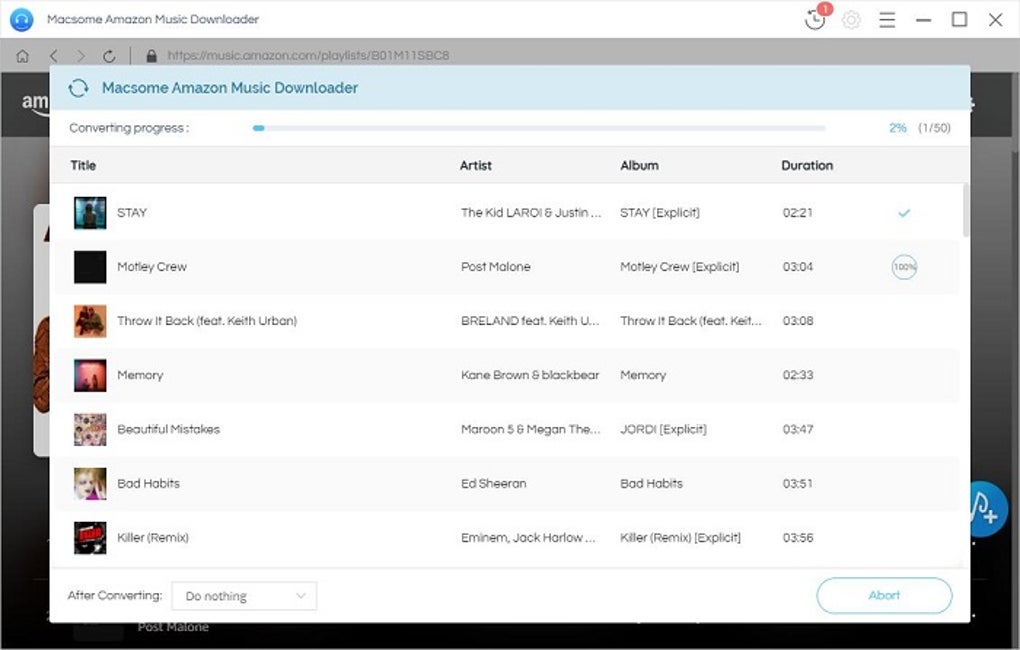Click the refresh icon in dialog header
This screenshot has height=650, width=1020.
78,88
